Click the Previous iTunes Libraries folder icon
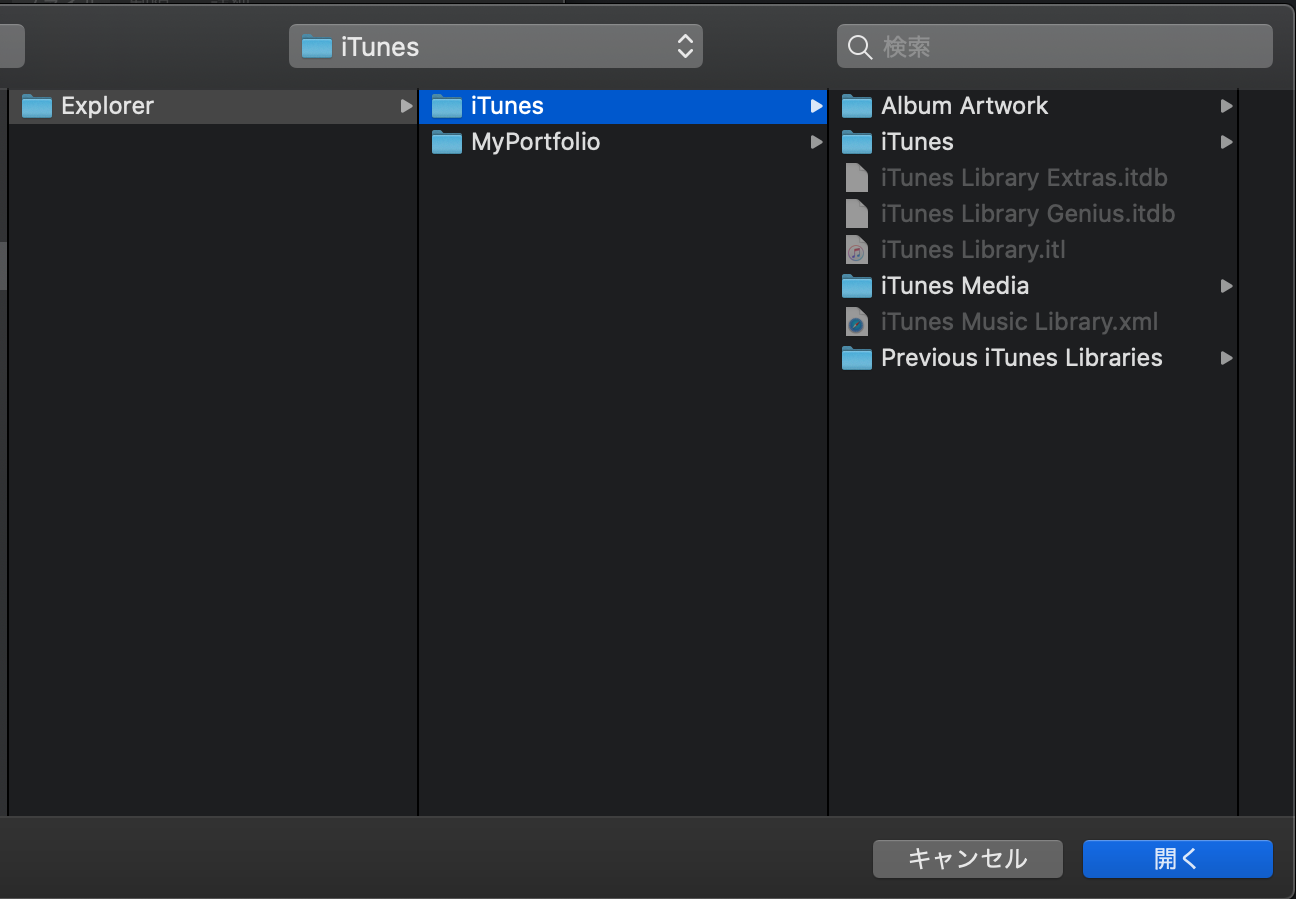The image size is (1296, 899). coord(857,358)
